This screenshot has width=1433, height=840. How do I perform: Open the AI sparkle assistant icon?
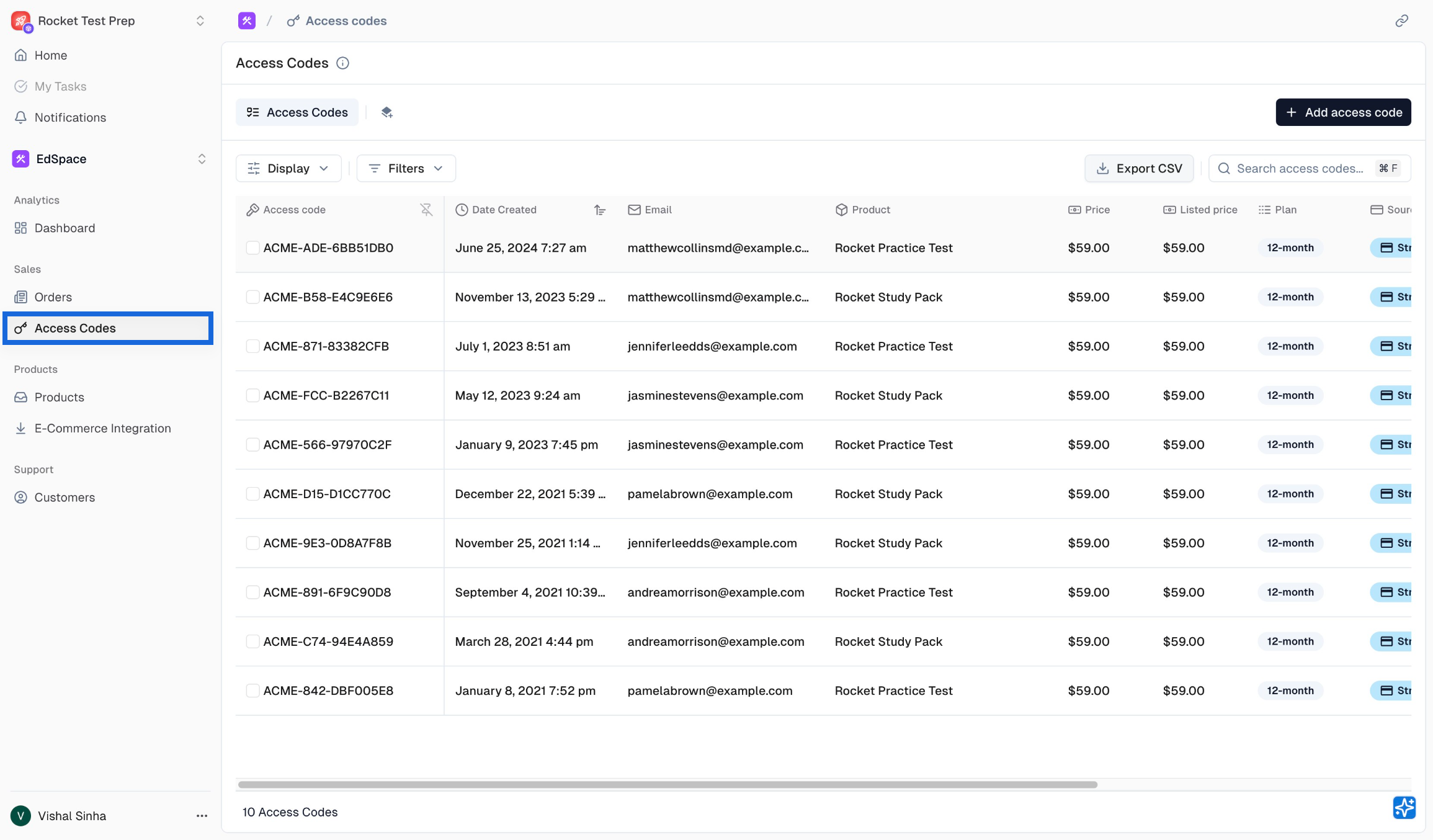(1404, 807)
